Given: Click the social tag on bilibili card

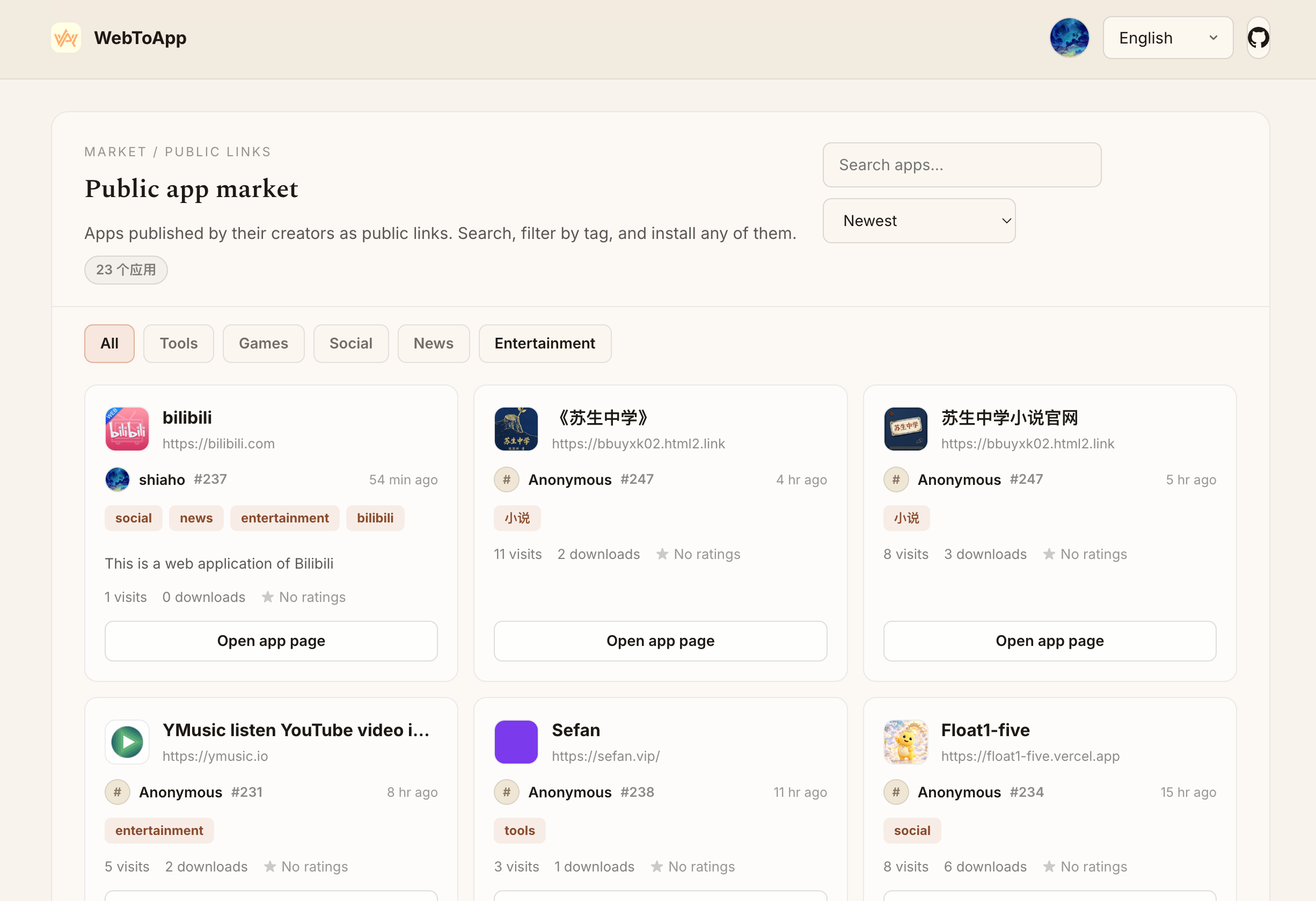Looking at the screenshot, I should pos(133,518).
